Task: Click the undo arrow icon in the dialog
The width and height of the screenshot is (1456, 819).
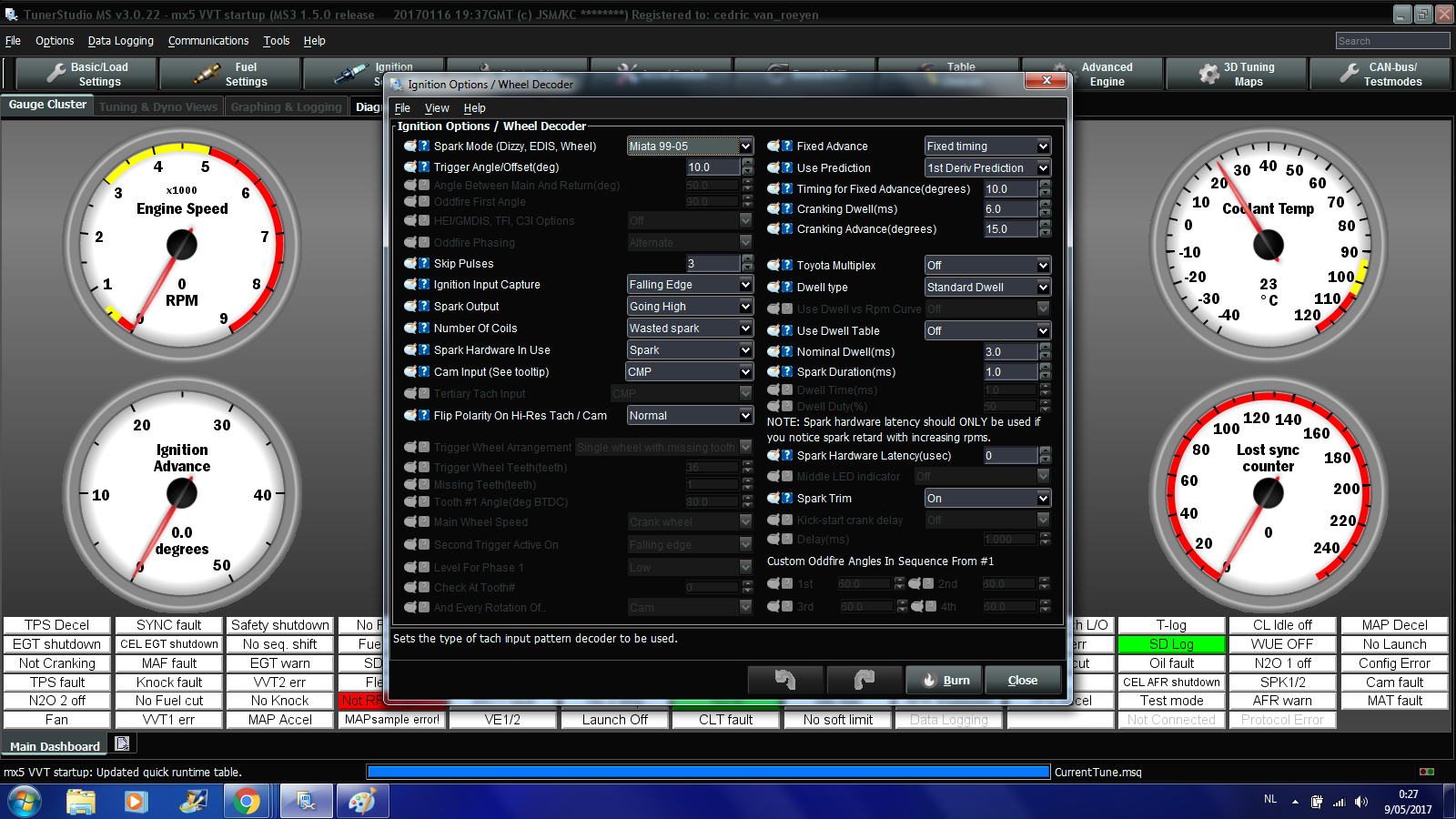Action: click(x=785, y=680)
